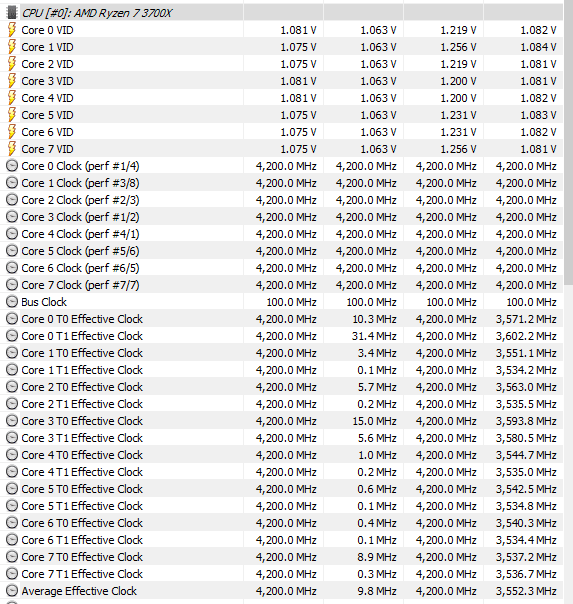Select the Bus Clock row label

pyautogui.click(x=44, y=302)
